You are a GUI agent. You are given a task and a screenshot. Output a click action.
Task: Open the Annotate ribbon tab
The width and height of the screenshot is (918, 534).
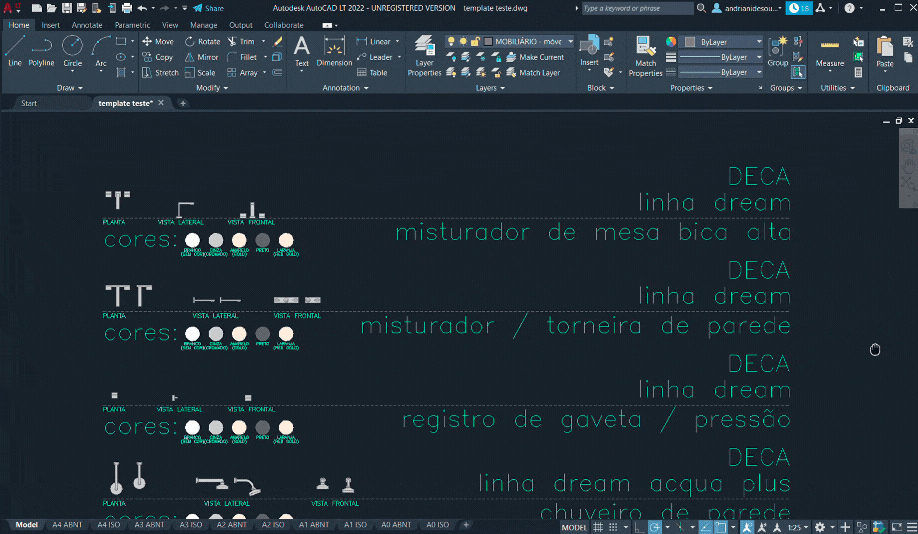tap(87, 25)
